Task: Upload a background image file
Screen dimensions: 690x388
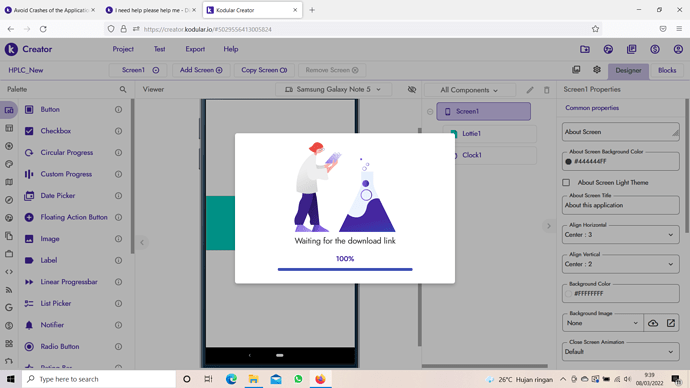Action: 653,323
